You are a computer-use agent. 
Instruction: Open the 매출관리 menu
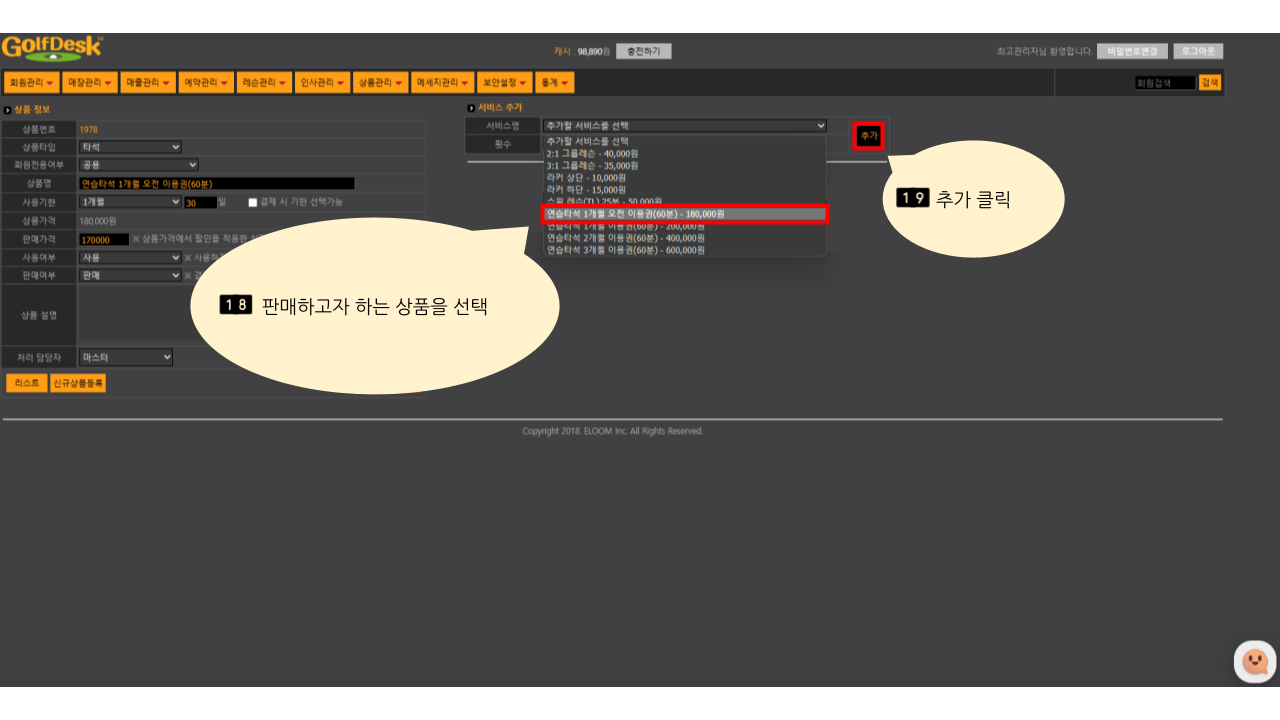pos(148,83)
